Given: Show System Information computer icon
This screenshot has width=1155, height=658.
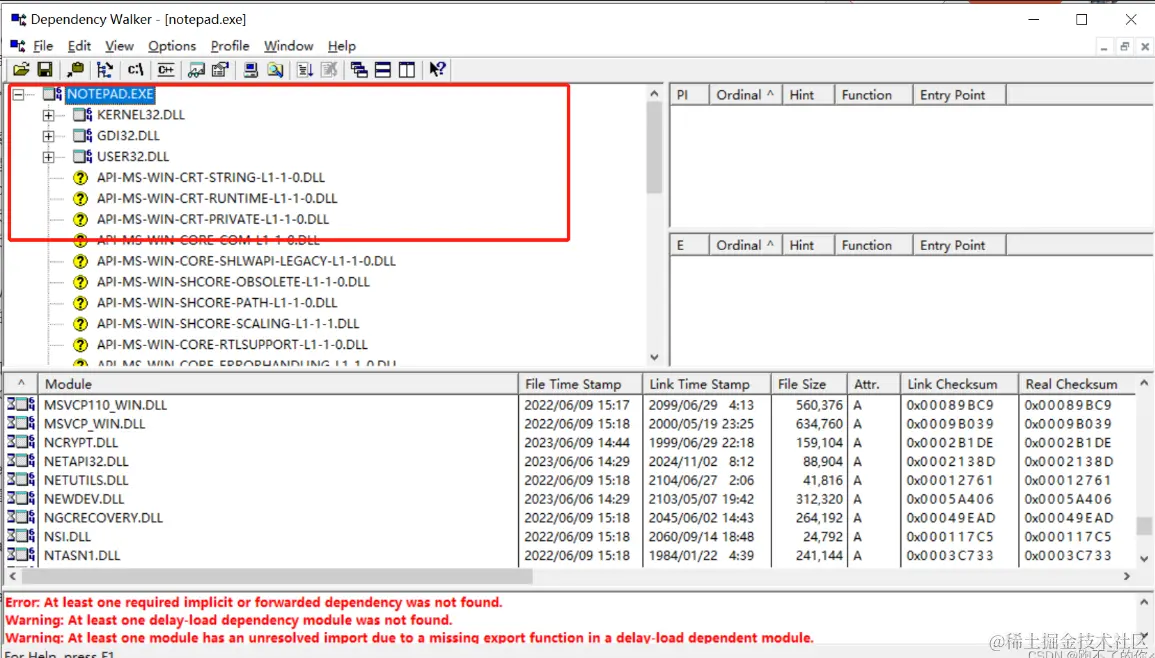Looking at the screenshot, I should [x=251, y=70].
